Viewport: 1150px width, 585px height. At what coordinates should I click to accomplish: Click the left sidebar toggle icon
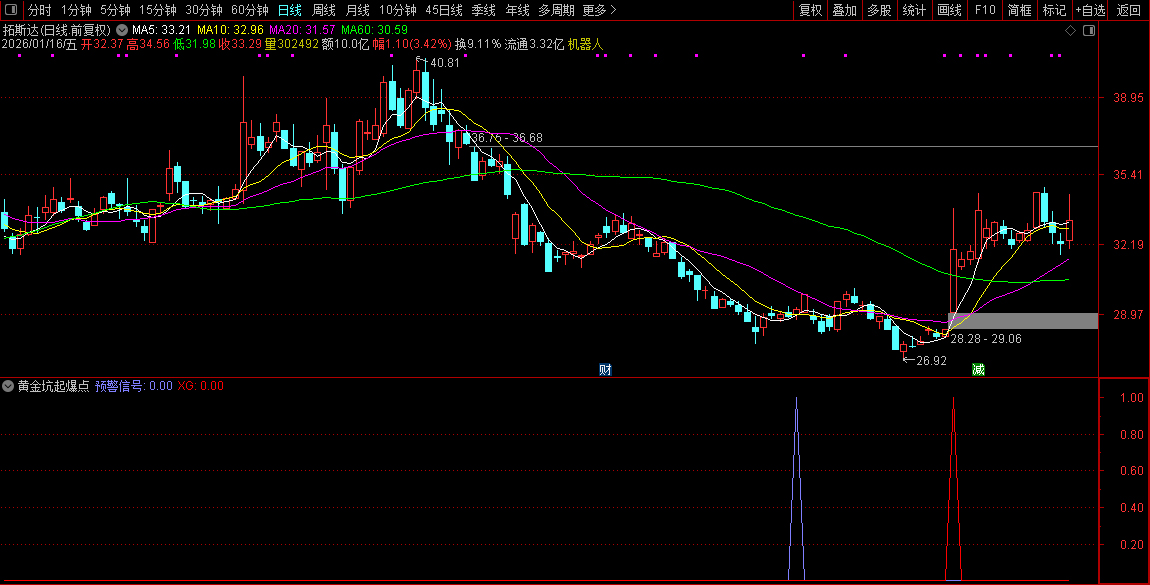pyautogui.click(x=13, y=10)
